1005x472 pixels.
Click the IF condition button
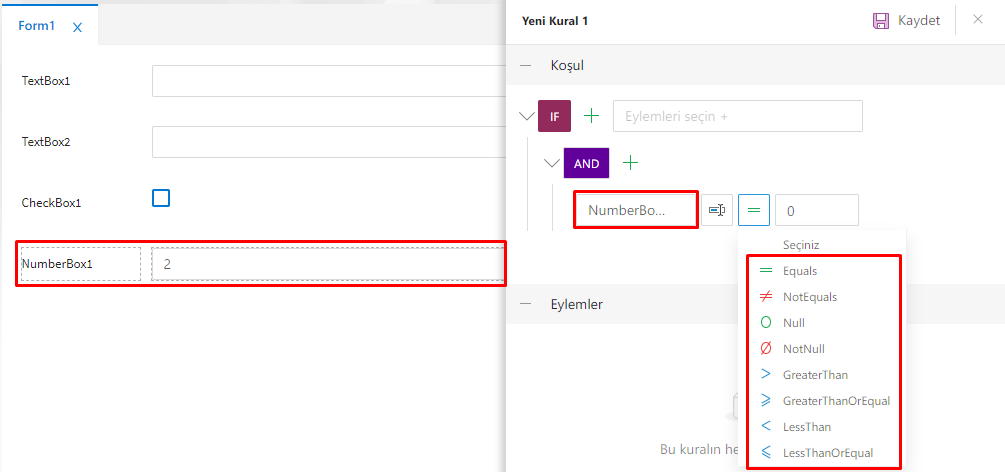point(554,116)
